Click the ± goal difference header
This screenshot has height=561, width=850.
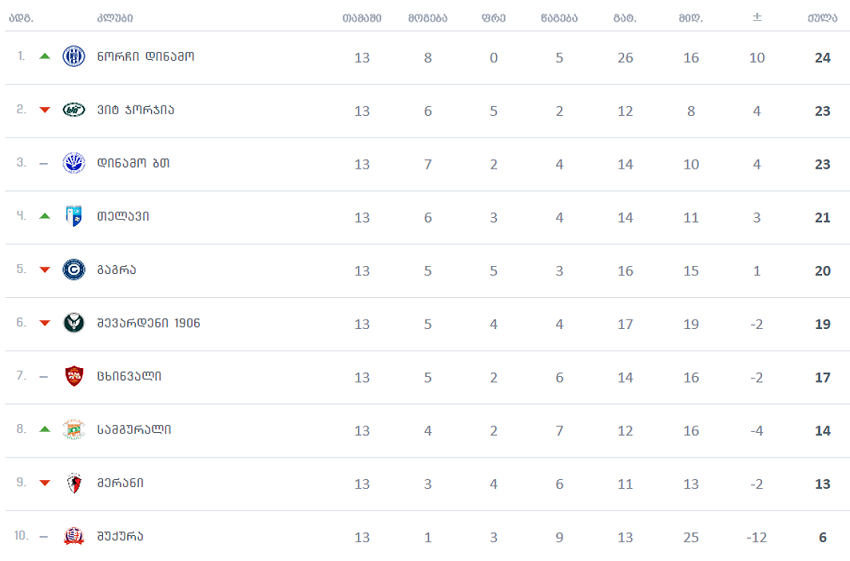(x=757, y=17)
